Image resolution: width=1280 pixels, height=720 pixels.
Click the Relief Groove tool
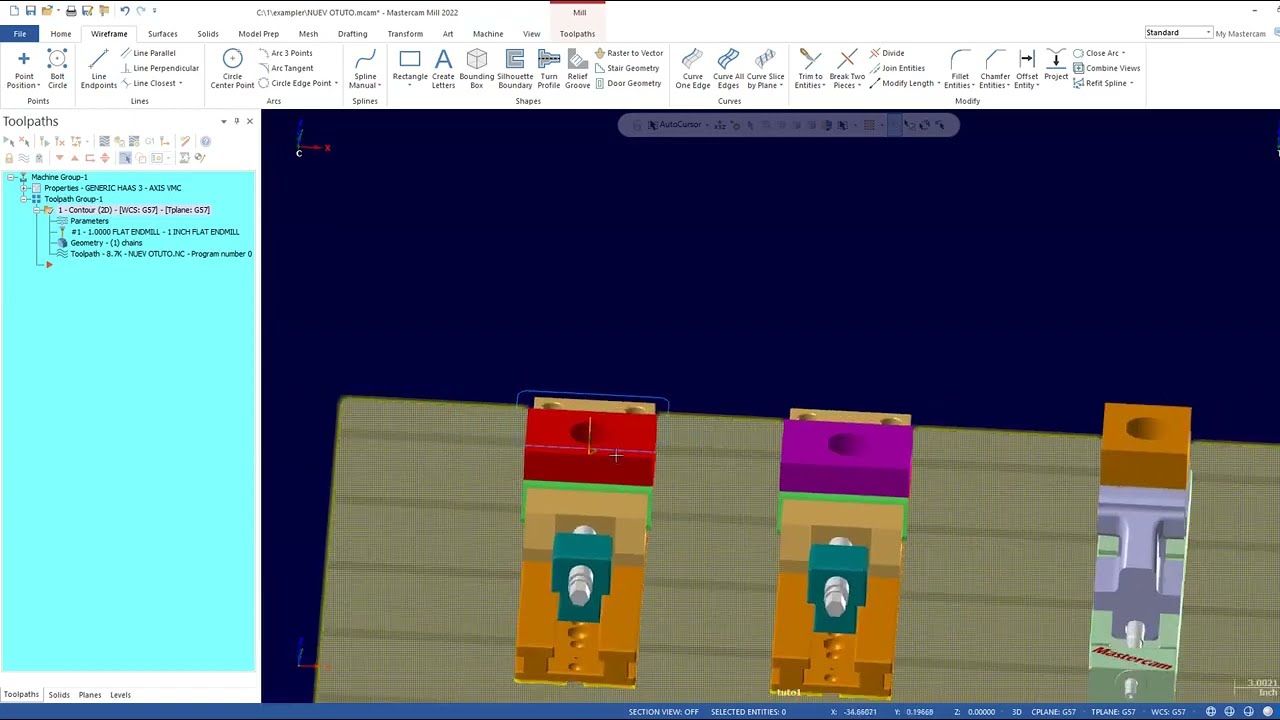pos(577,69)
